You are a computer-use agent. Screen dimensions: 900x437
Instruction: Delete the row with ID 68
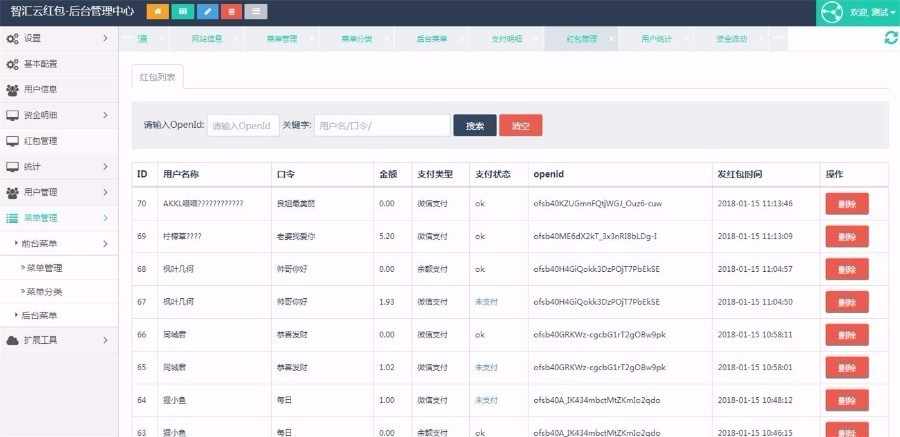point(847,269)
